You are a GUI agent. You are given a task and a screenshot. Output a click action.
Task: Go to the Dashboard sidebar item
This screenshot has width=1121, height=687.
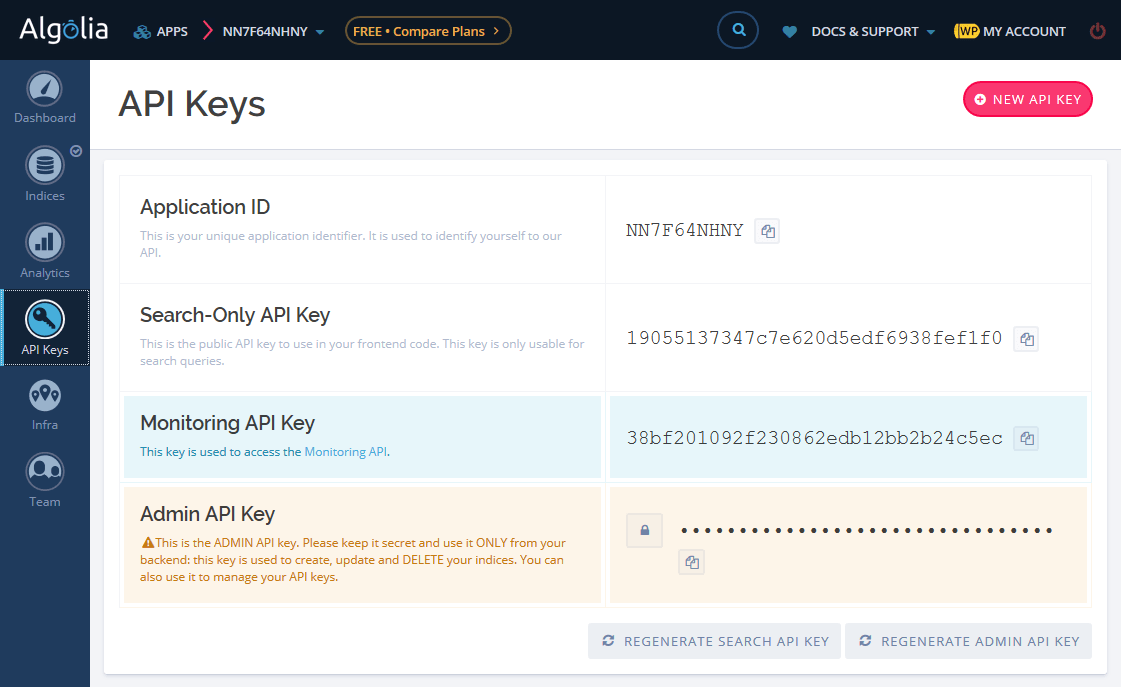pos(44,99)
